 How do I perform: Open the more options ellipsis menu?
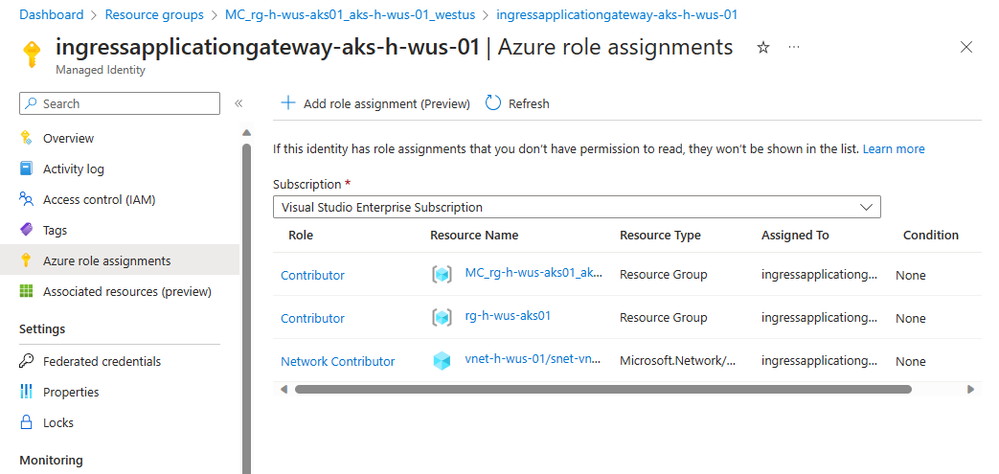(x=793, y=47)
